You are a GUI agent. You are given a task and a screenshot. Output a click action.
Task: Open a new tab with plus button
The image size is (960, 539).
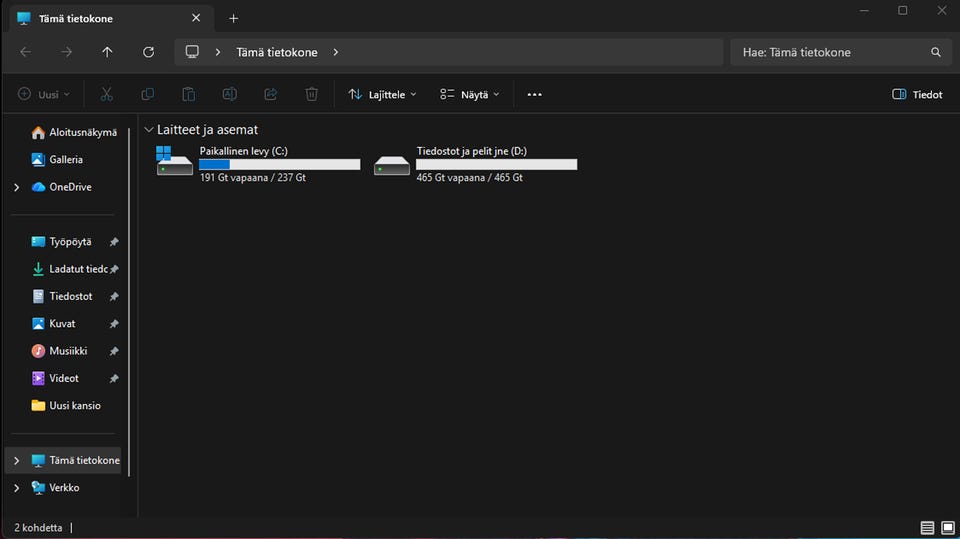click(x=233, y=18)
